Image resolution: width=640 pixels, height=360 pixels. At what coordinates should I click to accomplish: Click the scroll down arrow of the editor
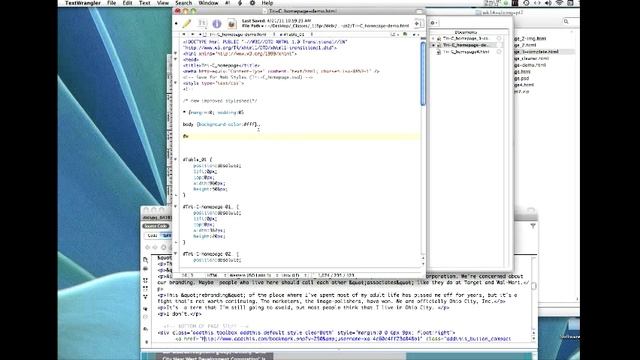tap(423, 264)
